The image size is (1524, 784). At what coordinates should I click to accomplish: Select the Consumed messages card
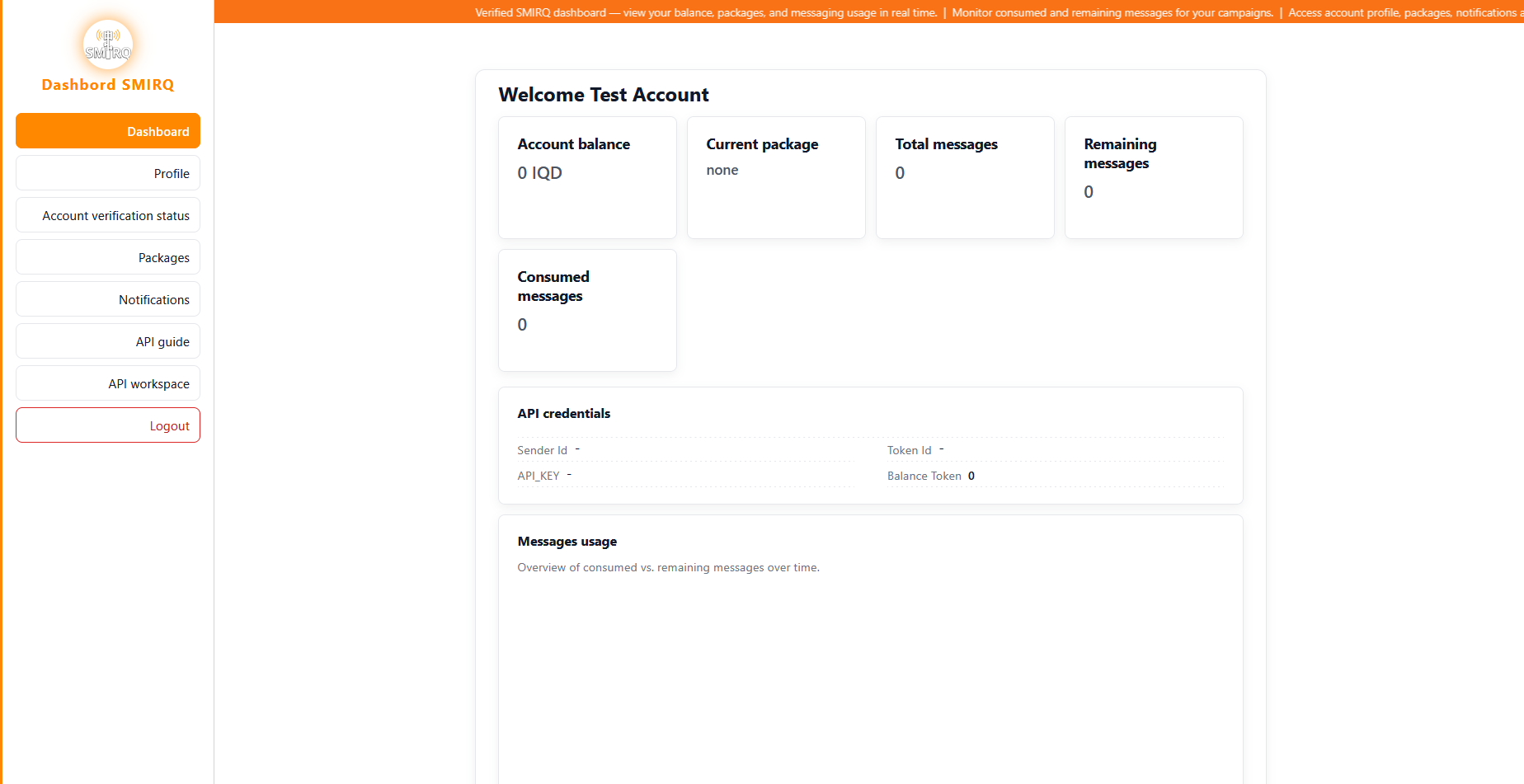[587, 310]
